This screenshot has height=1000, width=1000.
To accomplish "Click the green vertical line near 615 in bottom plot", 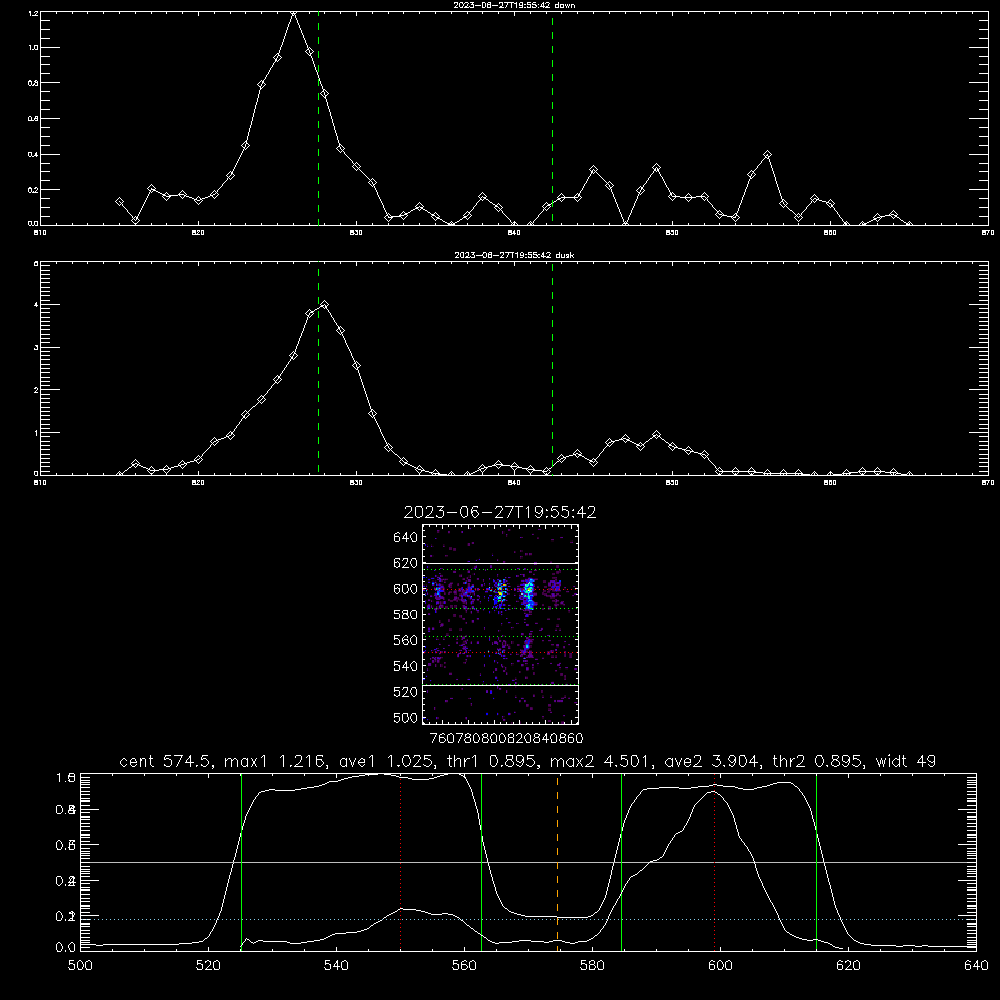I will click(x=816, y=862).
